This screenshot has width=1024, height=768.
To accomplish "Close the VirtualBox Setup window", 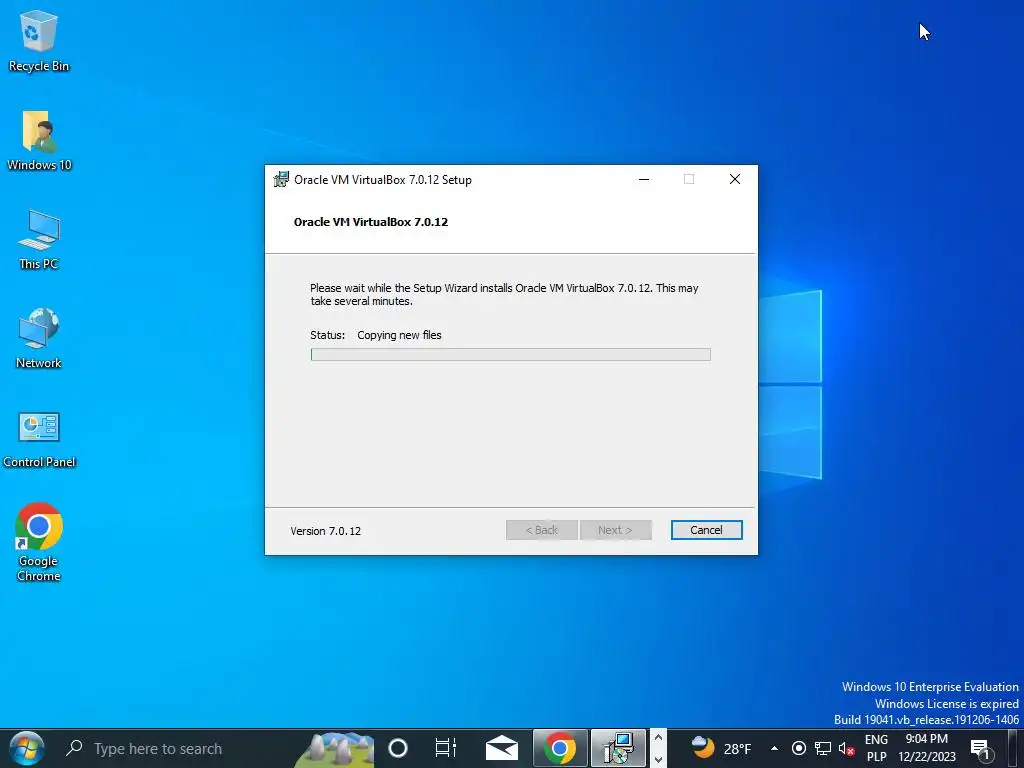I will (x=735, y=180).
